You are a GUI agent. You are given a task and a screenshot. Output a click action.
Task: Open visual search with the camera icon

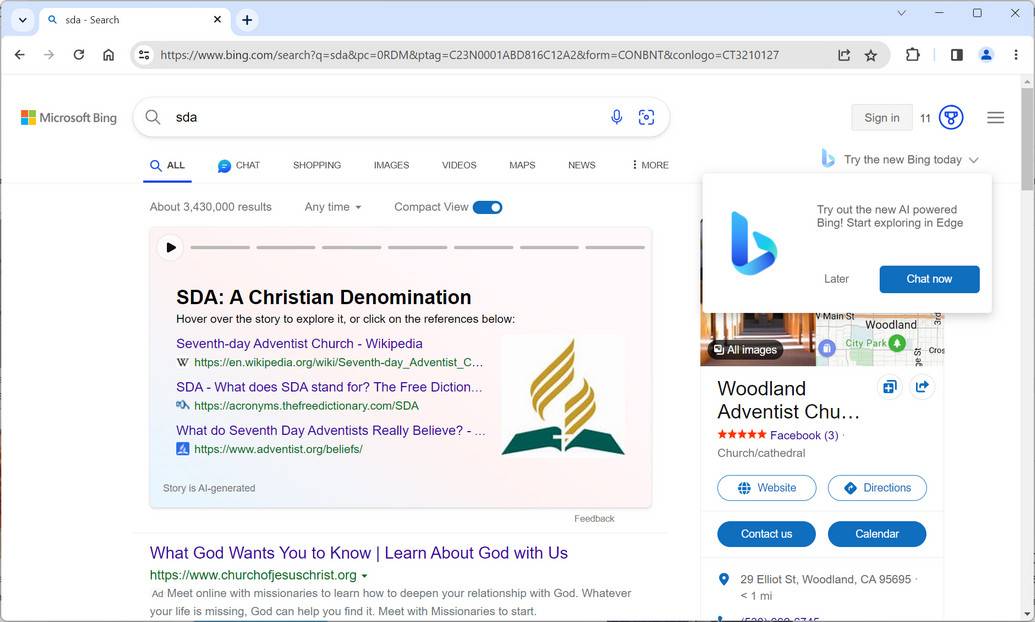(x=646, y=117)
